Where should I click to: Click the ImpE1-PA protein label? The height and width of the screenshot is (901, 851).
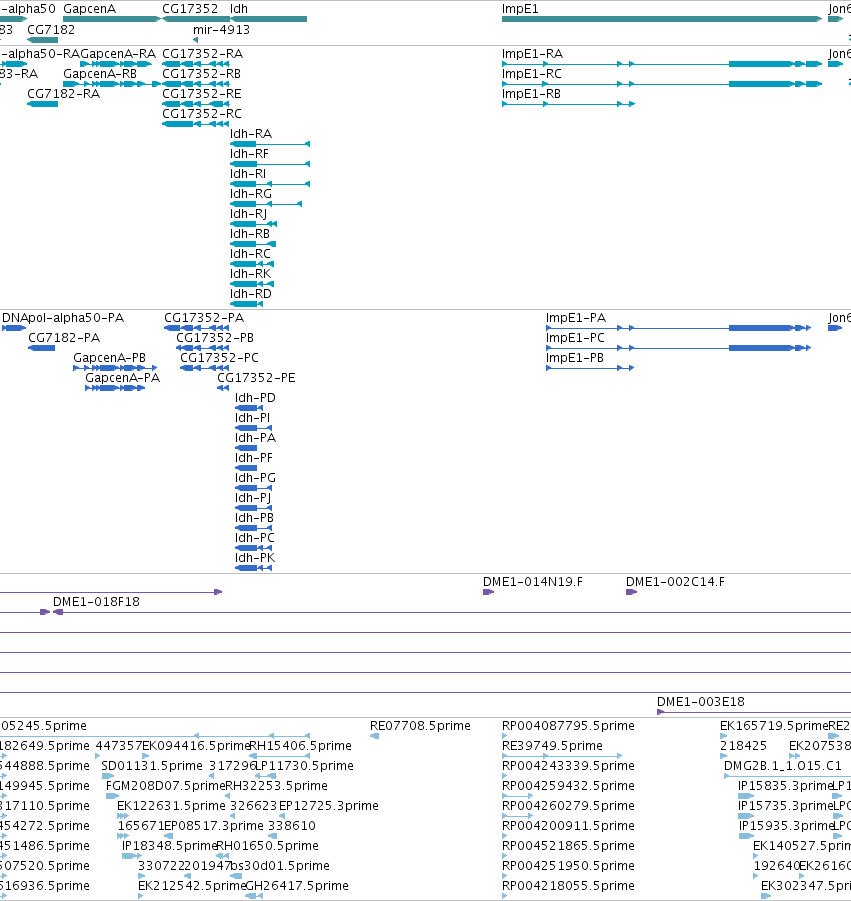pyautogui.click(x=576, y=318)
